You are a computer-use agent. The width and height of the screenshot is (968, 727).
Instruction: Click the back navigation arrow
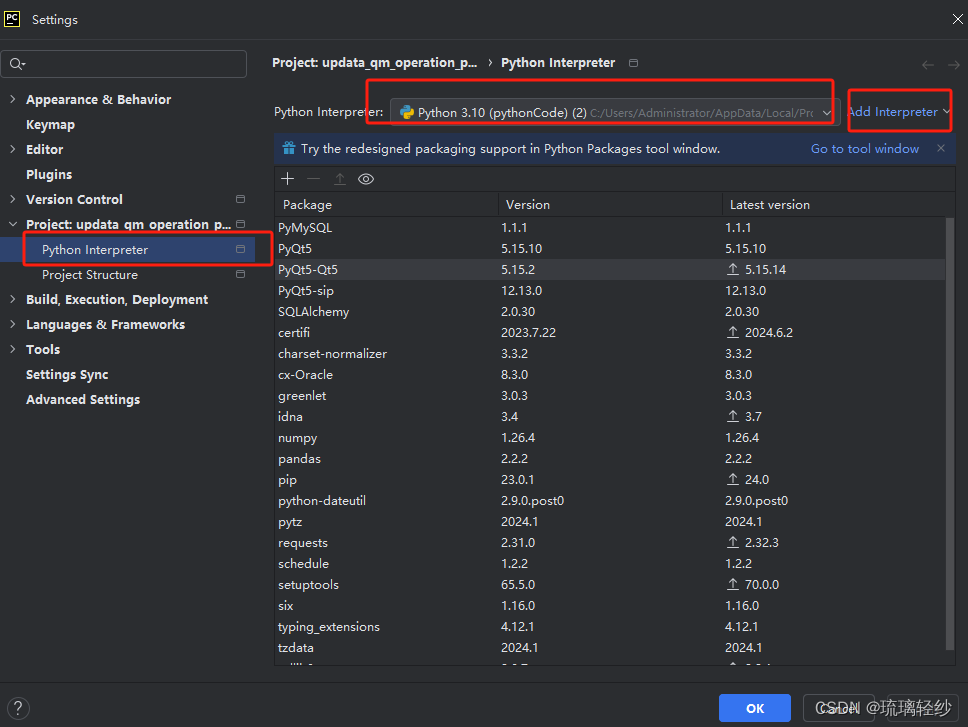927,65
